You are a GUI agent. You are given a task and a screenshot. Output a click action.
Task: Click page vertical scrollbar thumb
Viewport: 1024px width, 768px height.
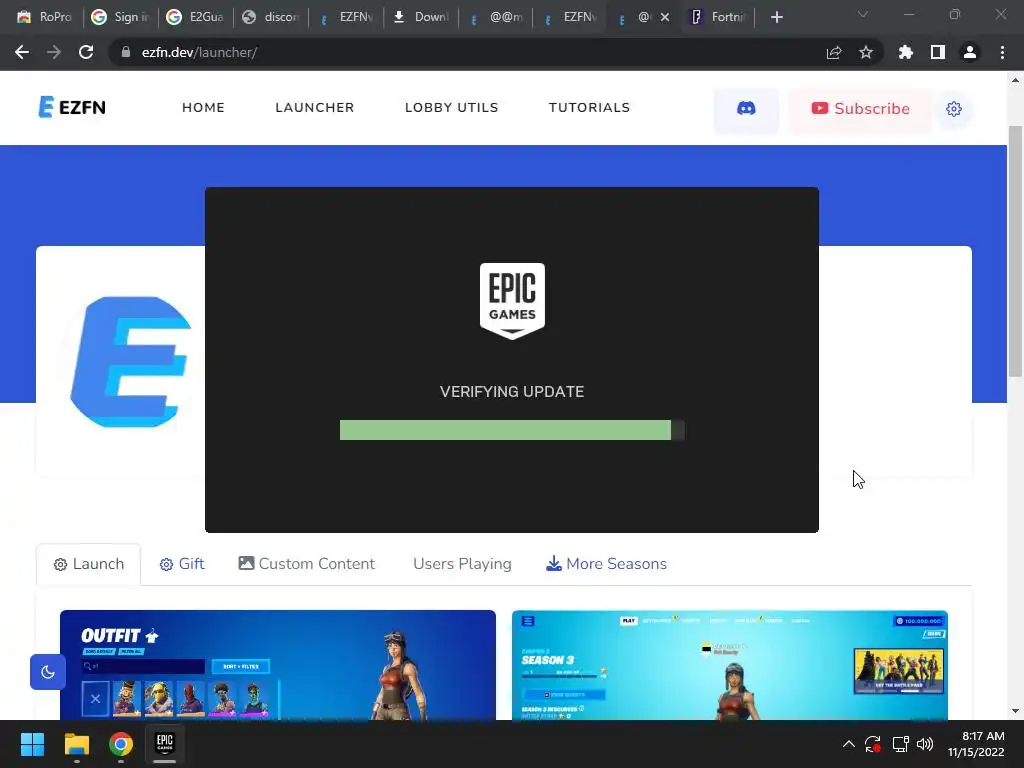(1015, 251)
